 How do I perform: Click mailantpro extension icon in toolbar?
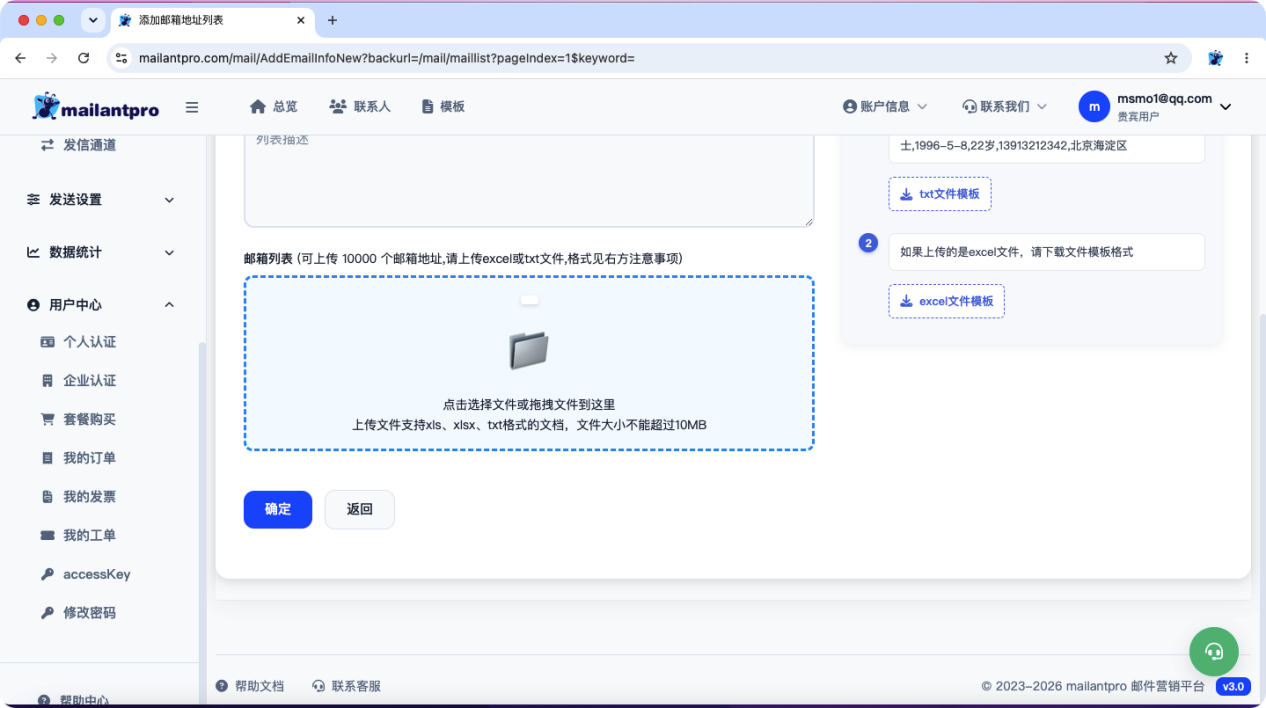[x=1215, y=58]
